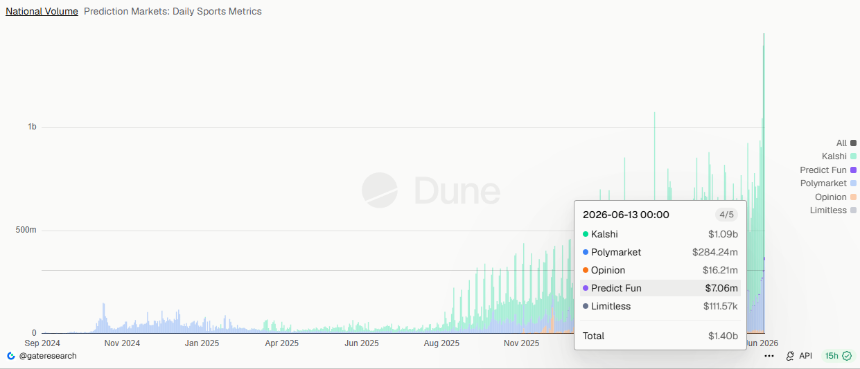Click the Limitless grey legend swatch
The width and height of the screenshot is (860, 369).
[x=853, y=210]
